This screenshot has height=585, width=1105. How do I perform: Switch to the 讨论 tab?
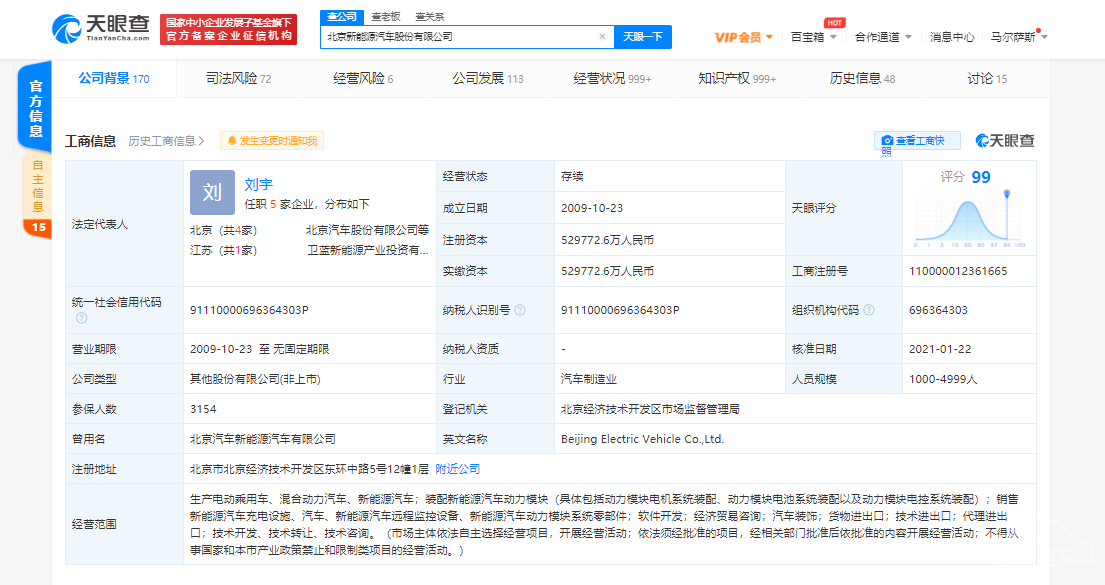[x=987, y=78]
